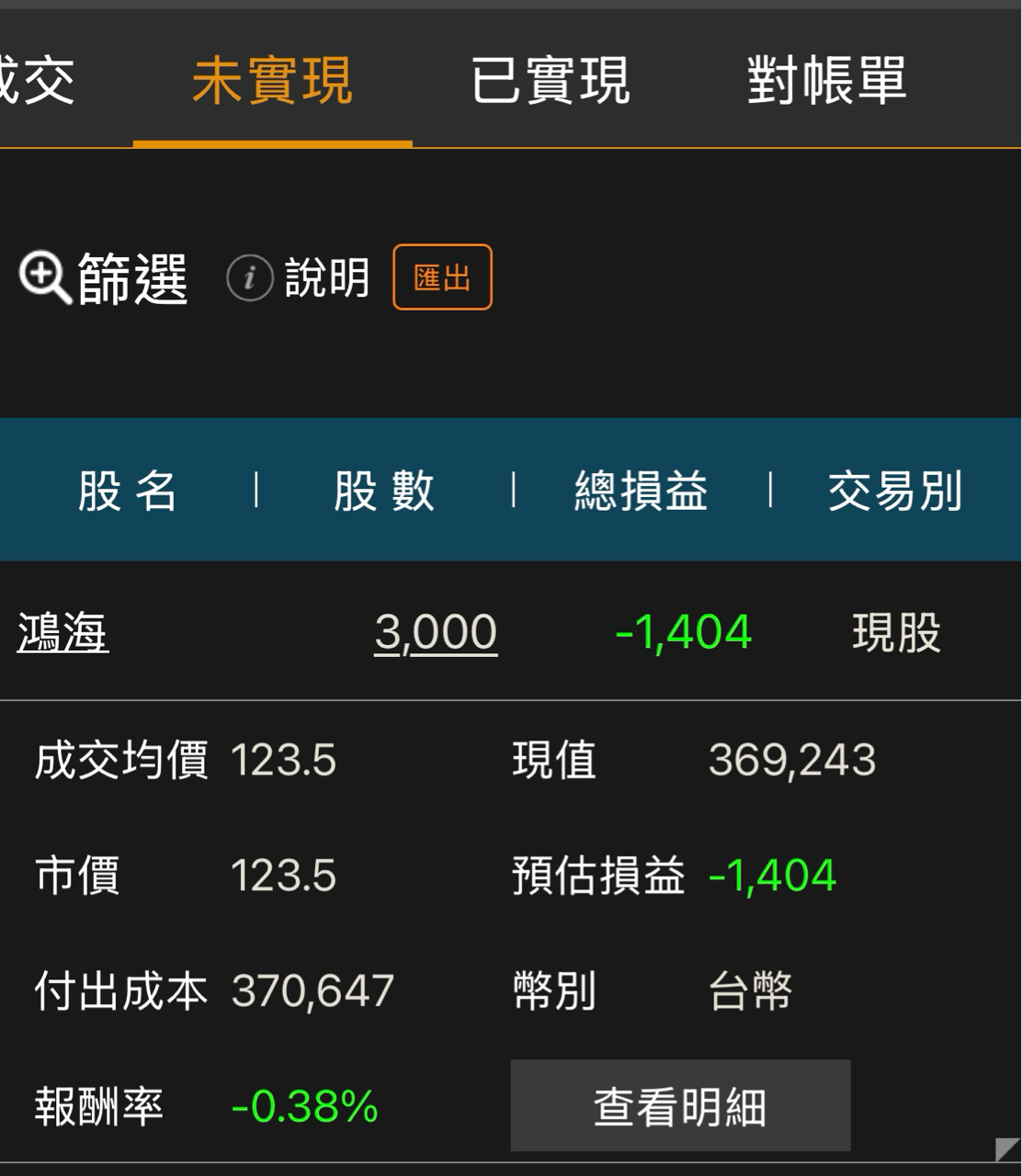The width and height of the screenshot is (1022, 1176).
Task: Open the 篩選 magnifier filter icon
Action: (x=45, y=277)
